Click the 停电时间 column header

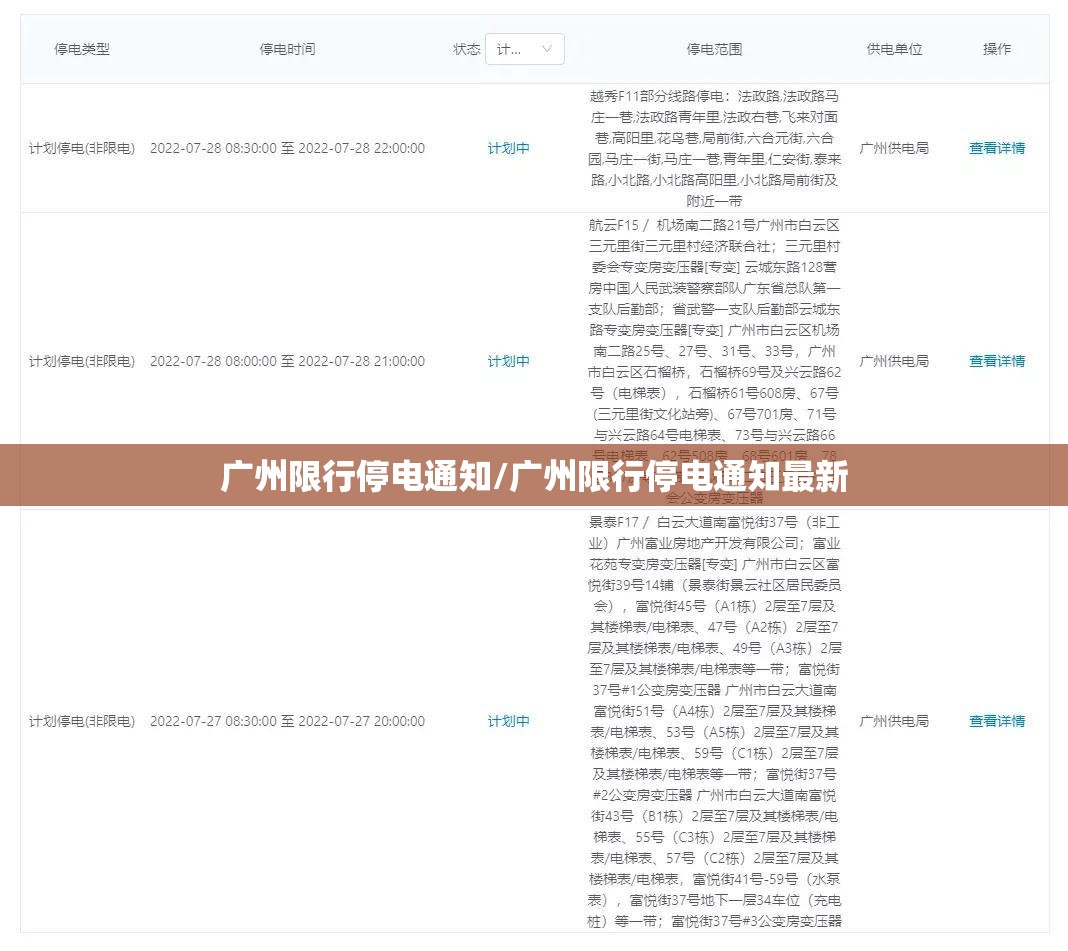click(x=287, y=49)
